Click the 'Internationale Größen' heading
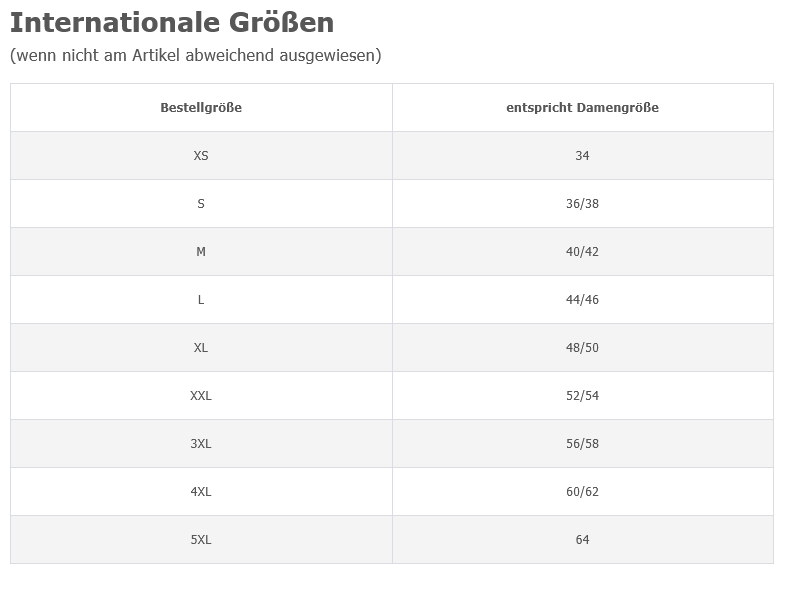 [172, 23]
